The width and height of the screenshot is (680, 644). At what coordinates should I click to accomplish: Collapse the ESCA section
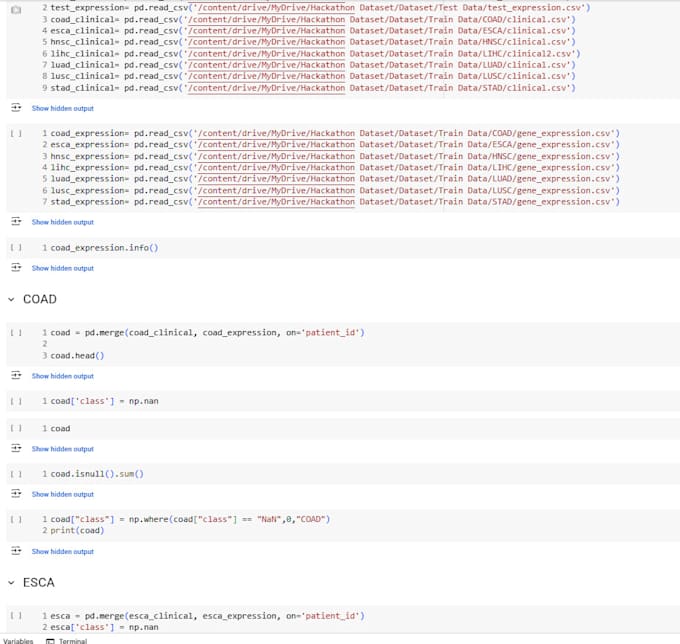[x=11, y=581]
